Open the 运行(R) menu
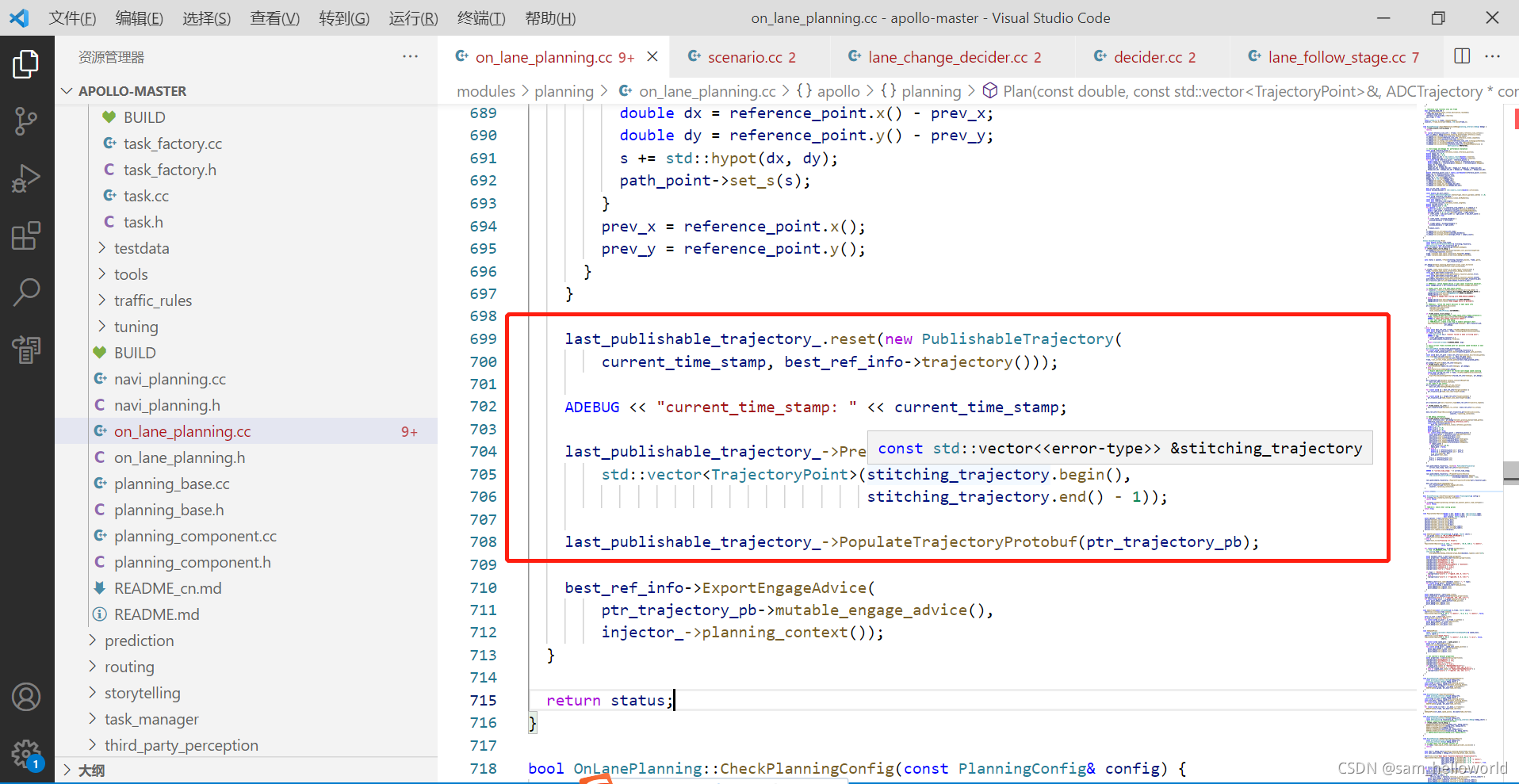 pyautogui.click(x=413, y=18)
